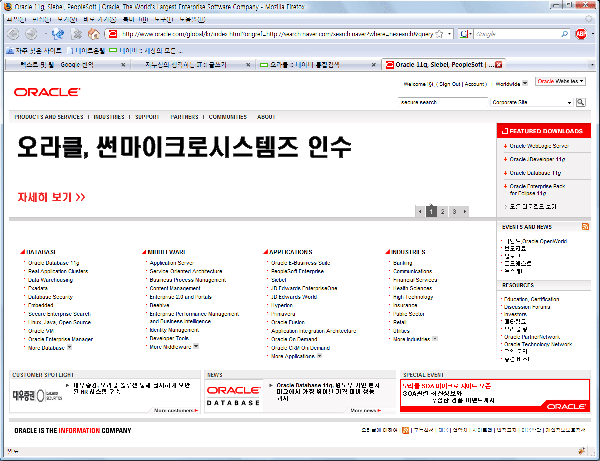The height and width of the screenshot is (461, 600).
Task: Go forward with the browser Forward arrow
Action: click(x=31, y=34)
